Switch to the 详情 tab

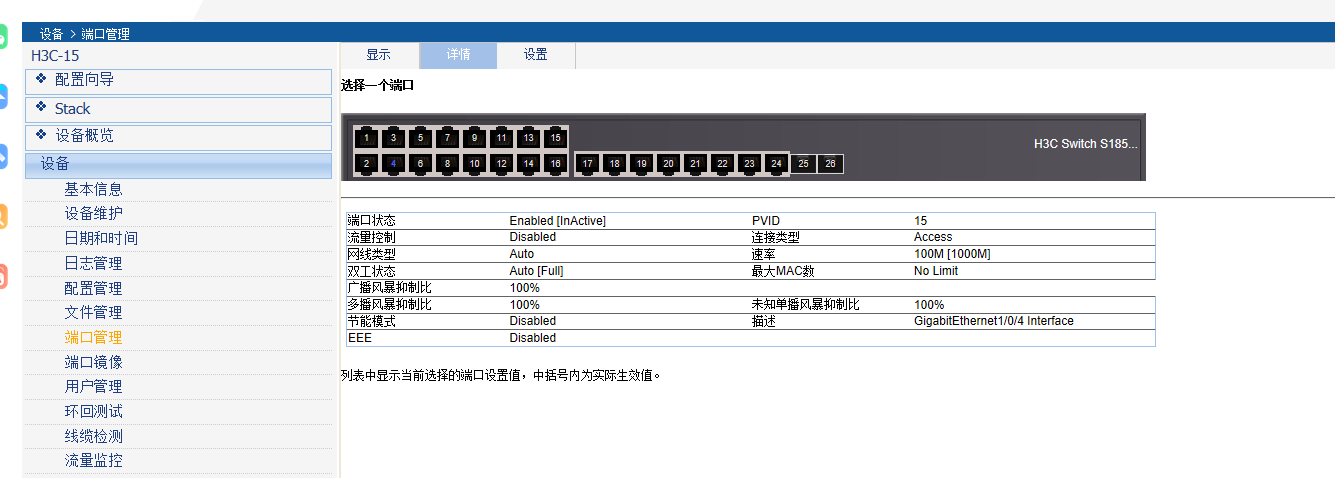pyautogui.click(x=458, y=55)
